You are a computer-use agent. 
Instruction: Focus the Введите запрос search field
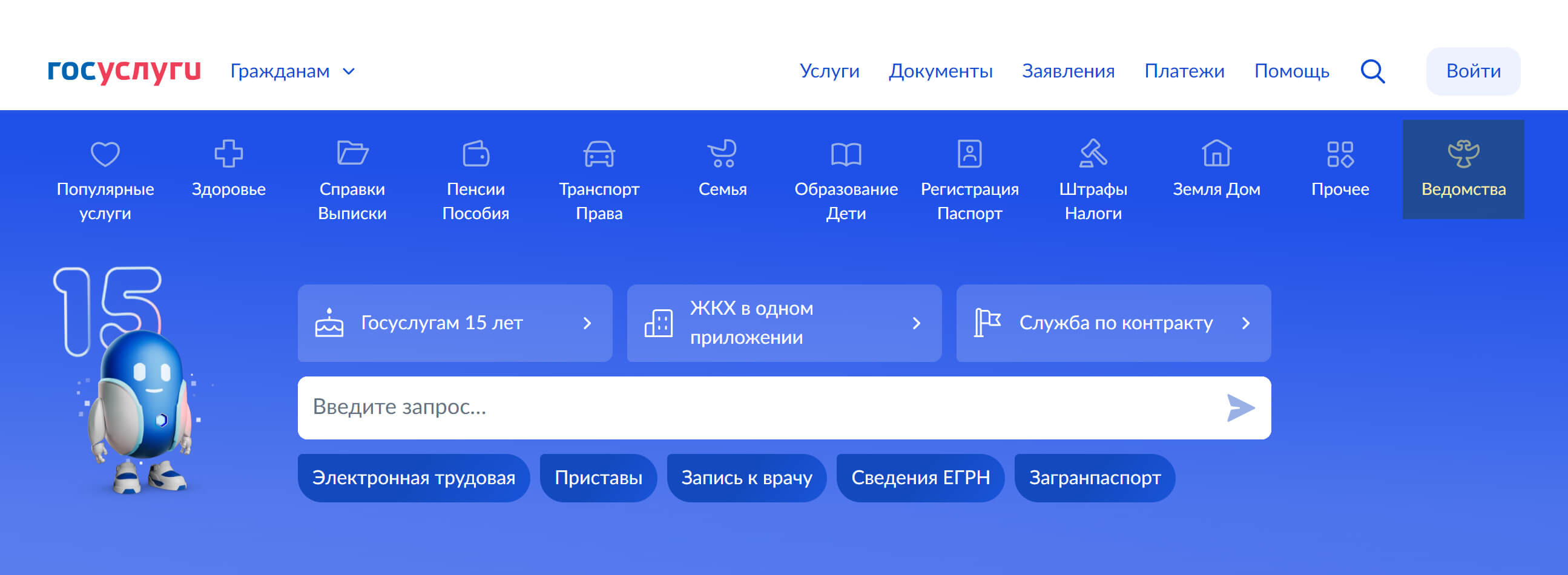[784, 408]
